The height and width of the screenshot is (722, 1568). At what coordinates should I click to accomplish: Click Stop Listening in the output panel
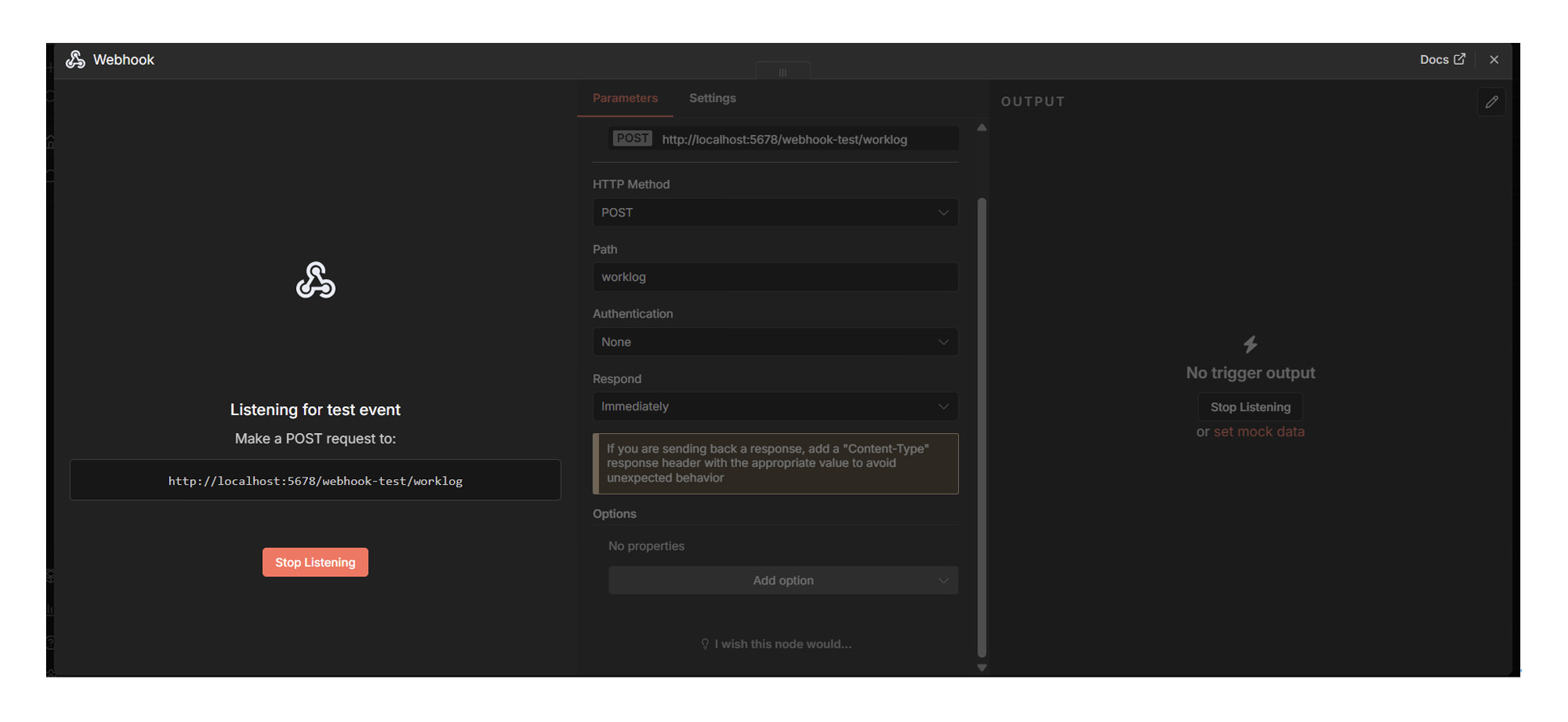click(1250, 407)
